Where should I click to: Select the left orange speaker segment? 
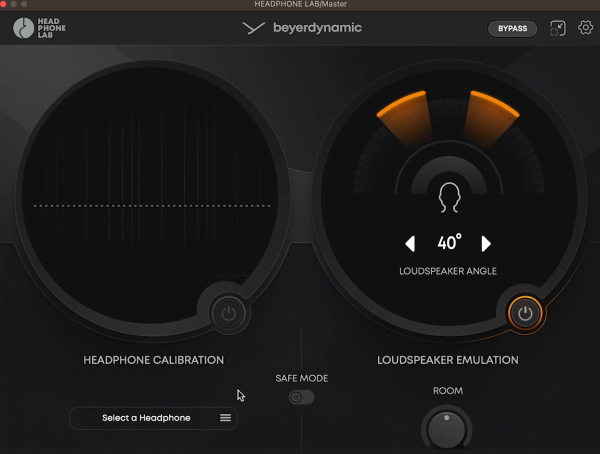point(405,118)
